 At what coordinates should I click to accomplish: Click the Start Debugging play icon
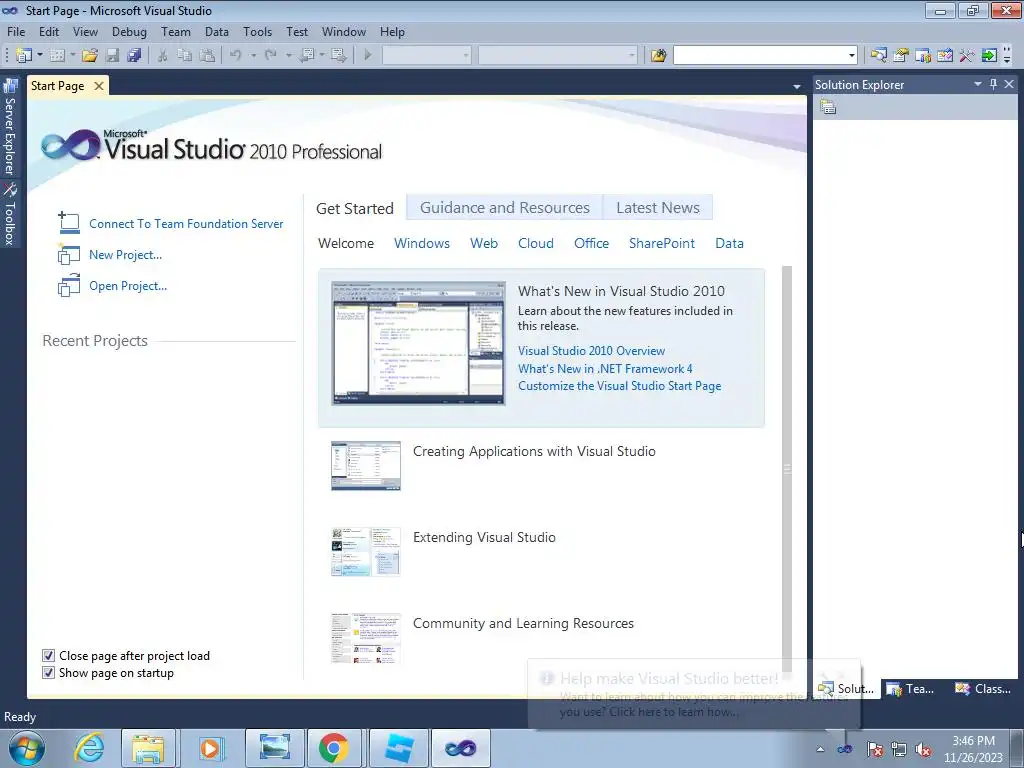coord(368,56)
